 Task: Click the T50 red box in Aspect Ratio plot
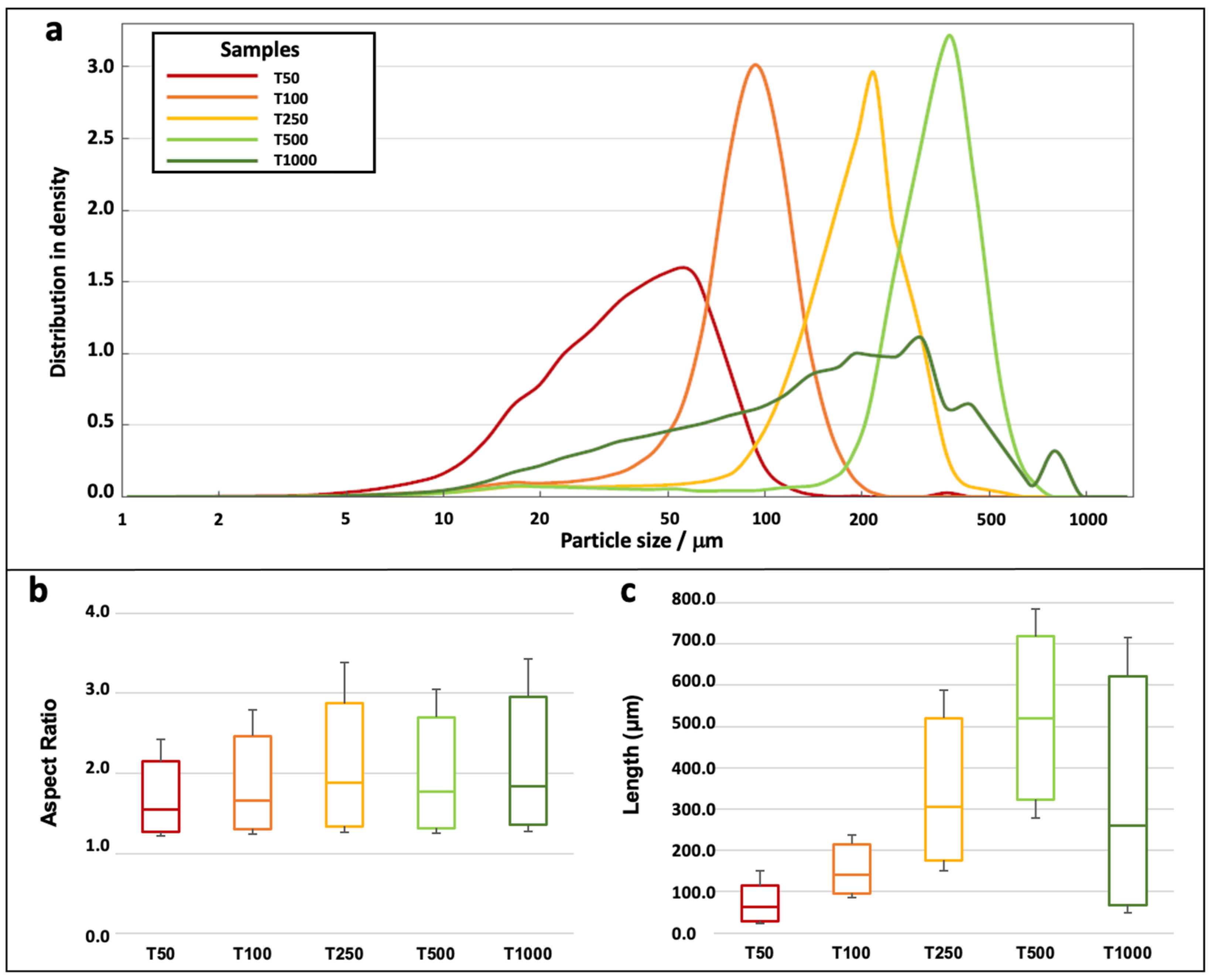161,796
